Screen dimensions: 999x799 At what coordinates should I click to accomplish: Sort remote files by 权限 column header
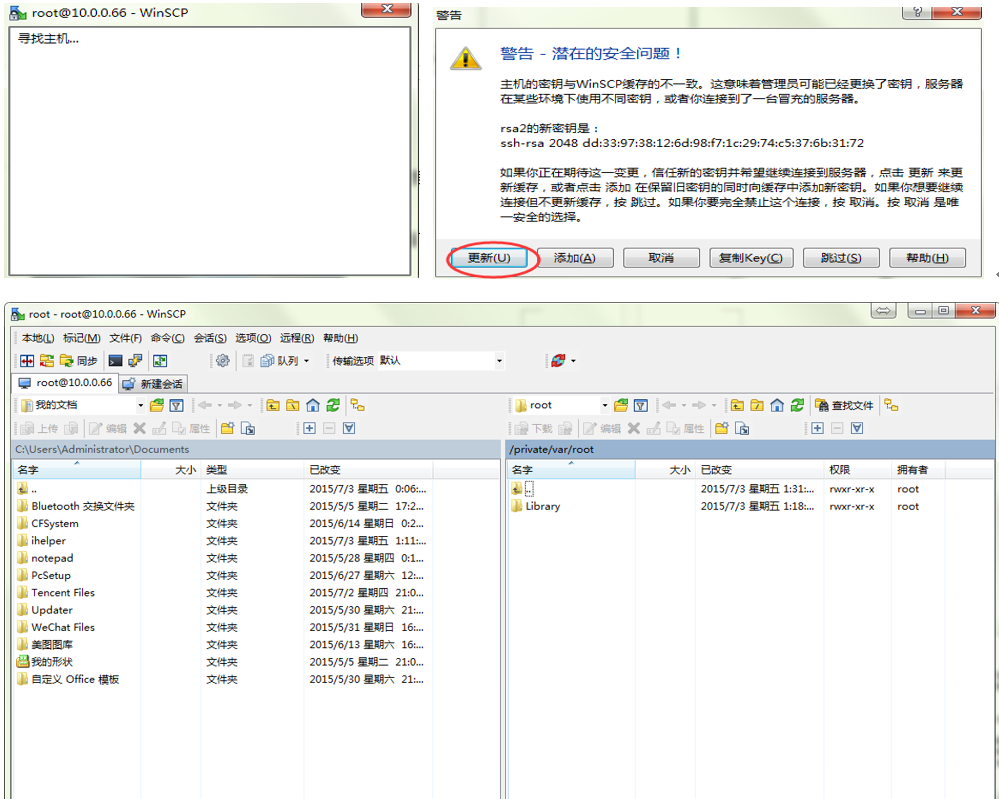(x=857, y=470)
